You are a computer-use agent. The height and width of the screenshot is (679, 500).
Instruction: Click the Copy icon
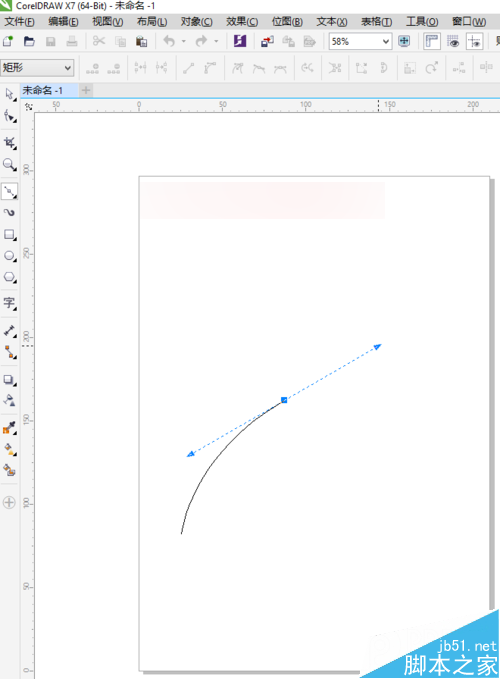120,42
